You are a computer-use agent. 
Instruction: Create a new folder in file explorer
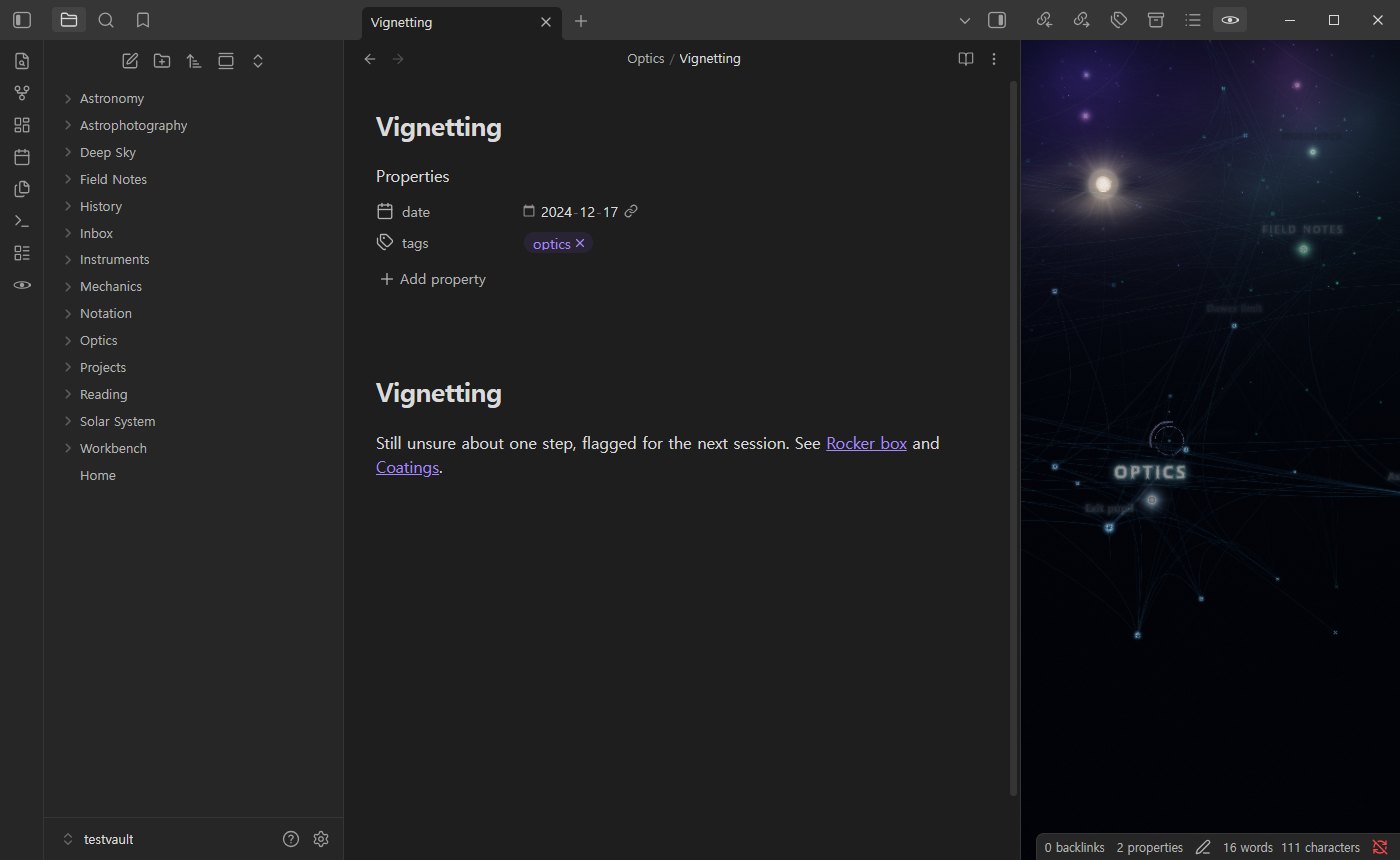coord(162,61)
